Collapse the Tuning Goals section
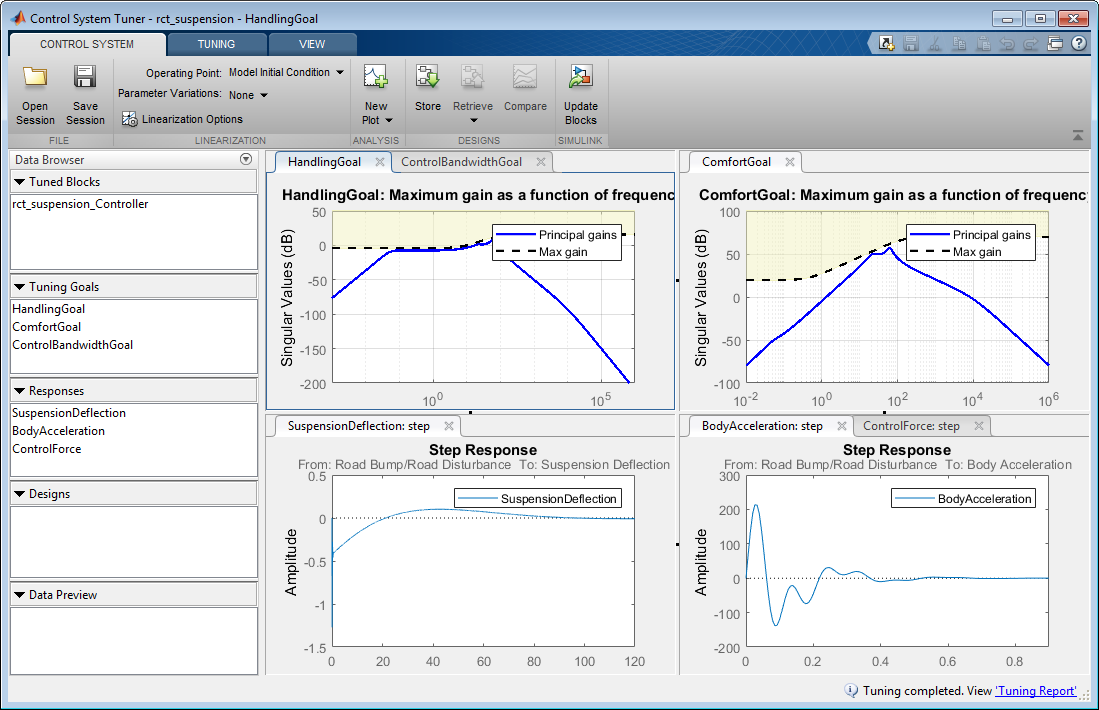This screenshot has height=710, width=1099. click(x=20, y=287)
